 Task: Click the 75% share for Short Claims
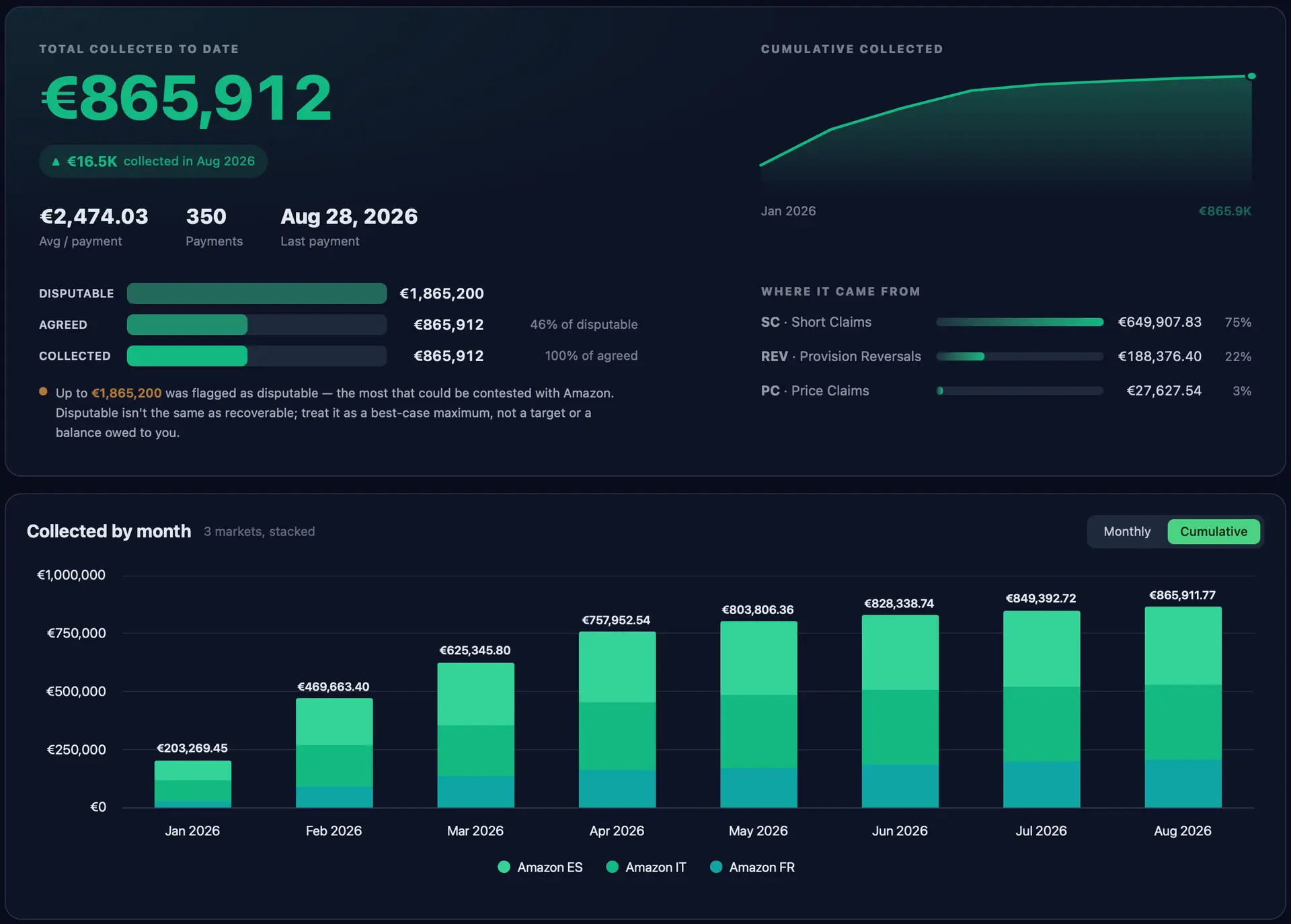pyautogui.click(x=1238, y=322)
